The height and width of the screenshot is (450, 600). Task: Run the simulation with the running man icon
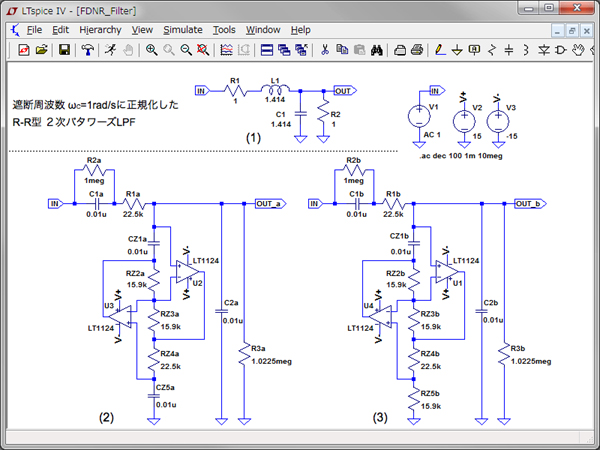coord(110,49)
